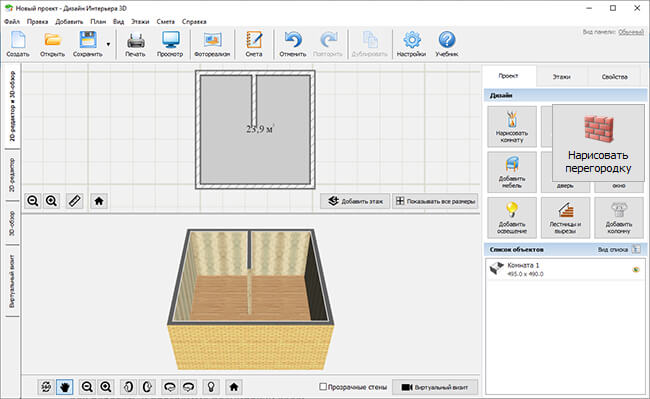Viewport: 650px width, 399px height.
Task: Open the Вид menu
Action: (119, 22)
